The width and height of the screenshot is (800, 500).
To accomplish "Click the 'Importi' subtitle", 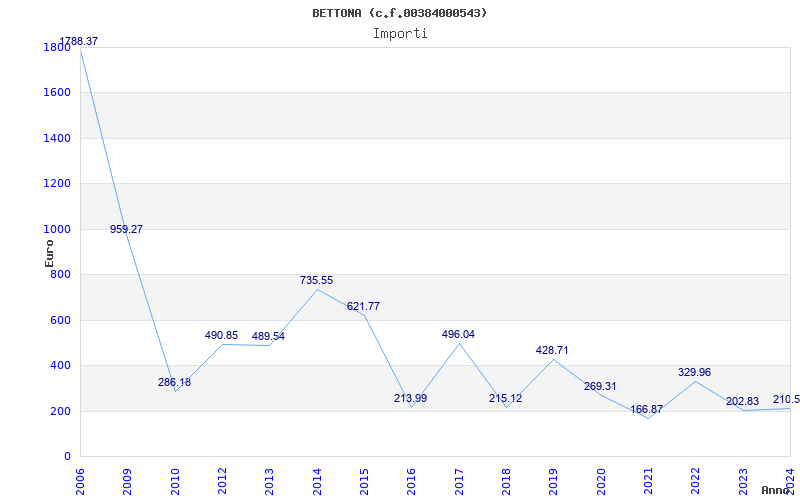I will tap(400, 34).
